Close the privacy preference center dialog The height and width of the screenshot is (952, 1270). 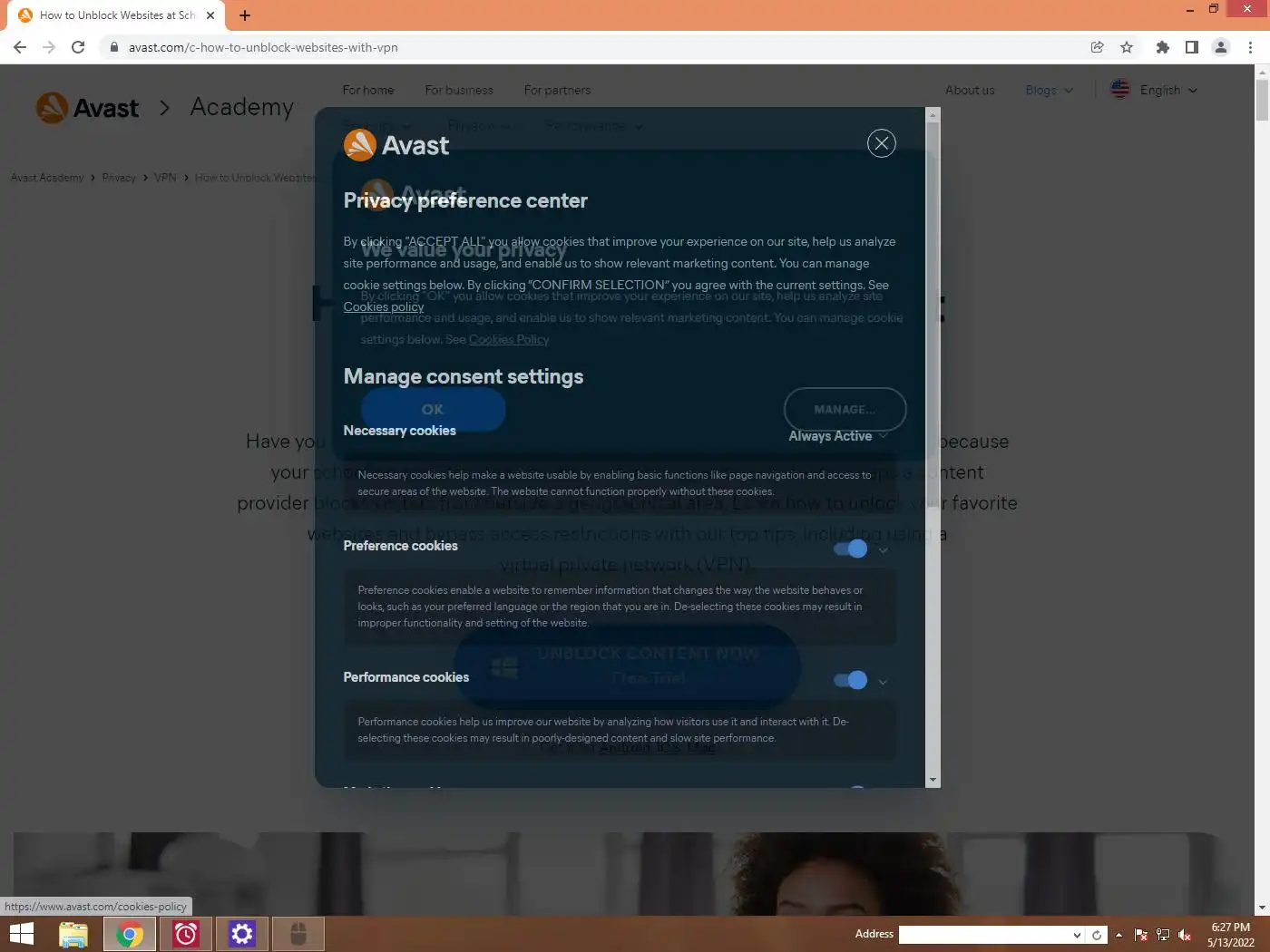coord(881,143)
